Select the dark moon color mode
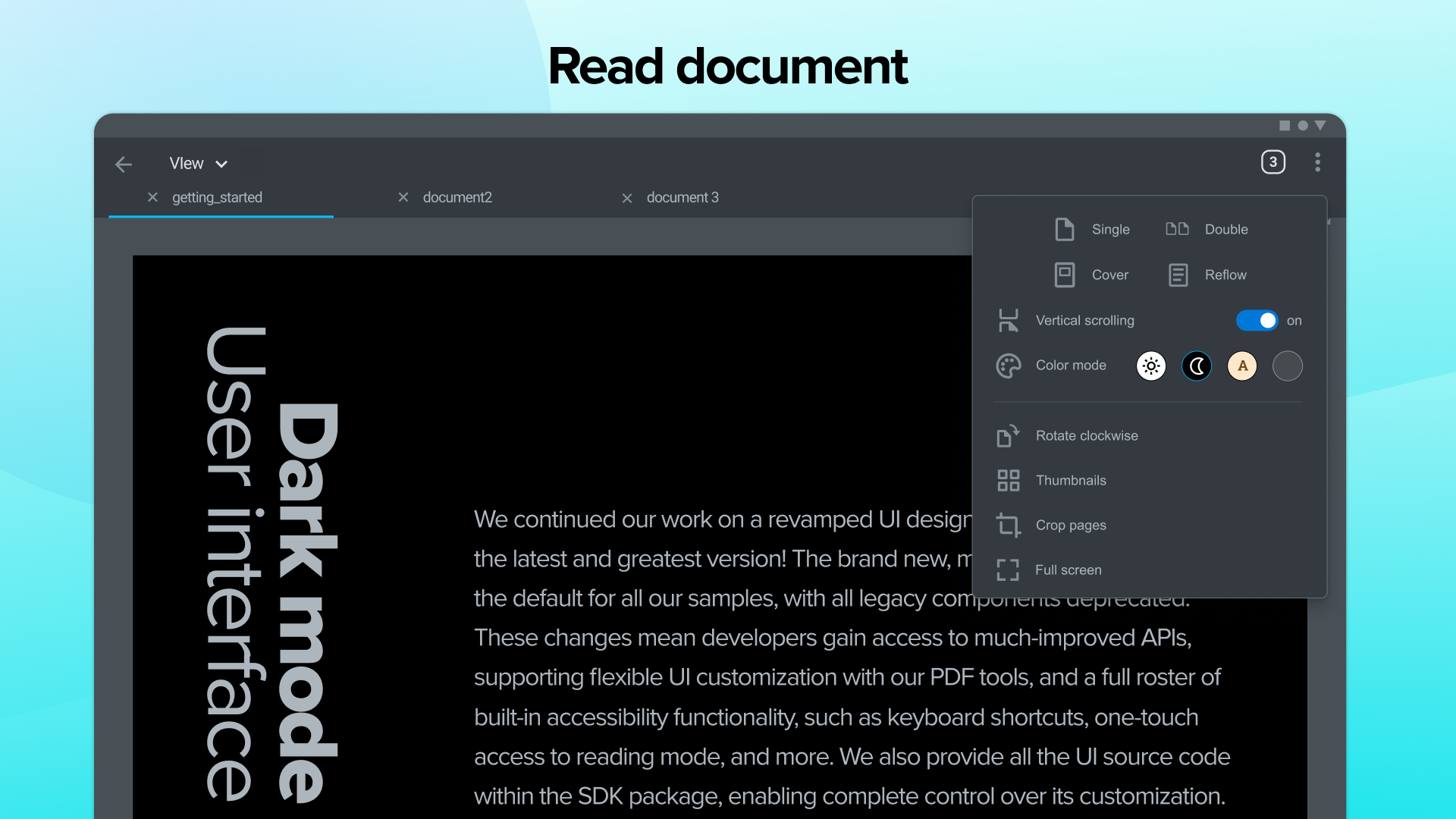This screenshot has width=1456, height=819. coord(1196,366)
